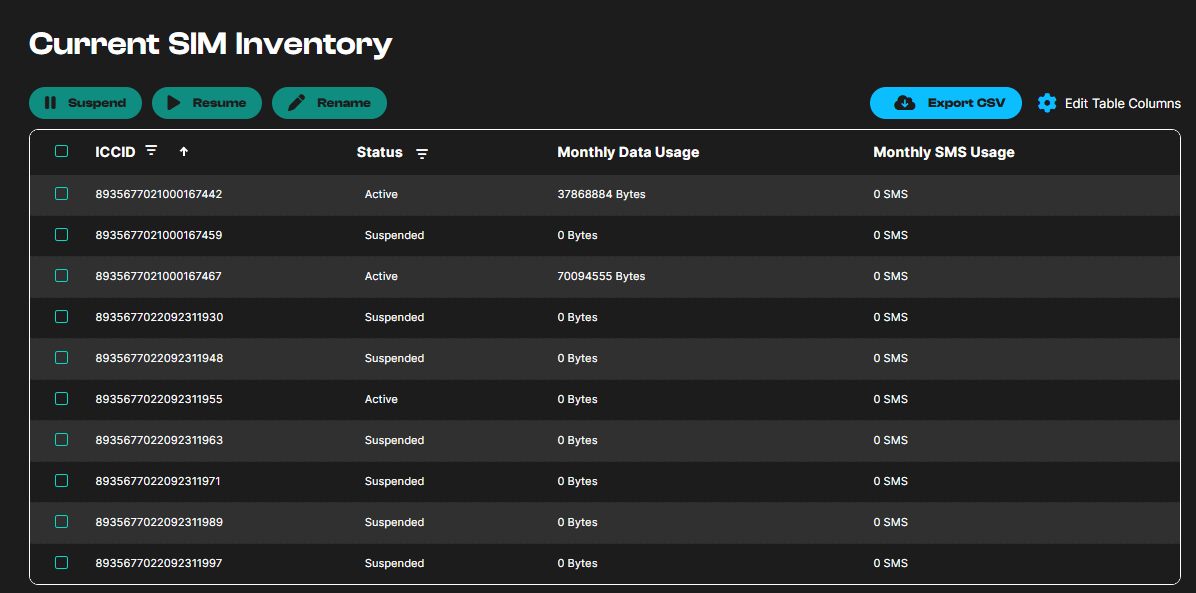Click the pause icon on the Suspend button
This screenshot has height=593, width=1196.
tap(51, 102)
